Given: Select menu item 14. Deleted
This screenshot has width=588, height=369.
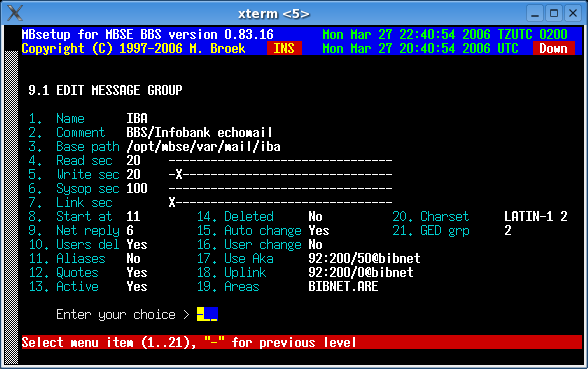Looking at the screenshot, I should (235, 216).
